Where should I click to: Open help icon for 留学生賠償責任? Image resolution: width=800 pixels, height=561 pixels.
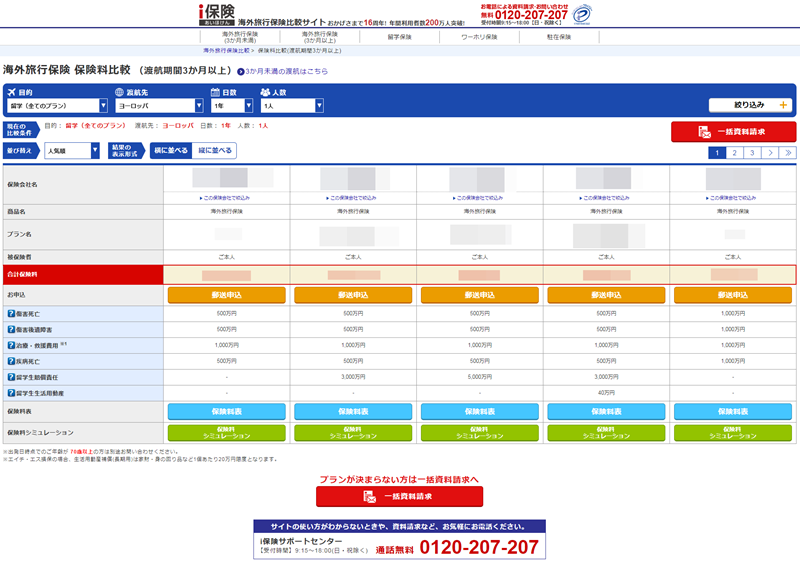coord(11,377)
